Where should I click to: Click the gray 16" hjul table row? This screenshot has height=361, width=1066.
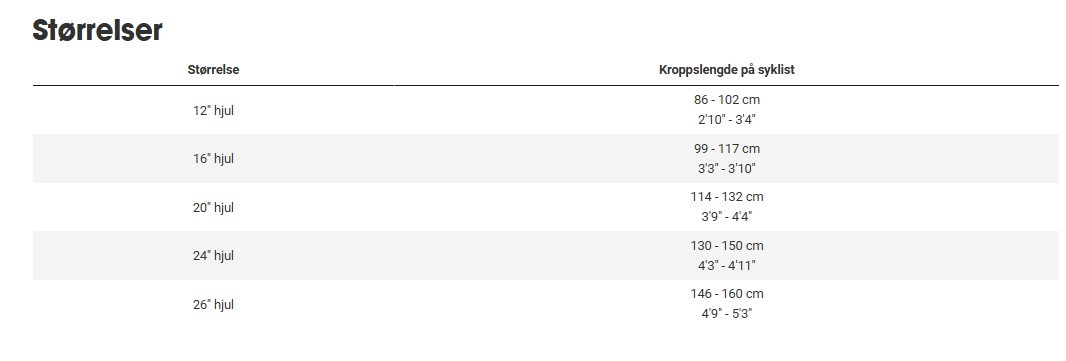click(x=546, y=158)
